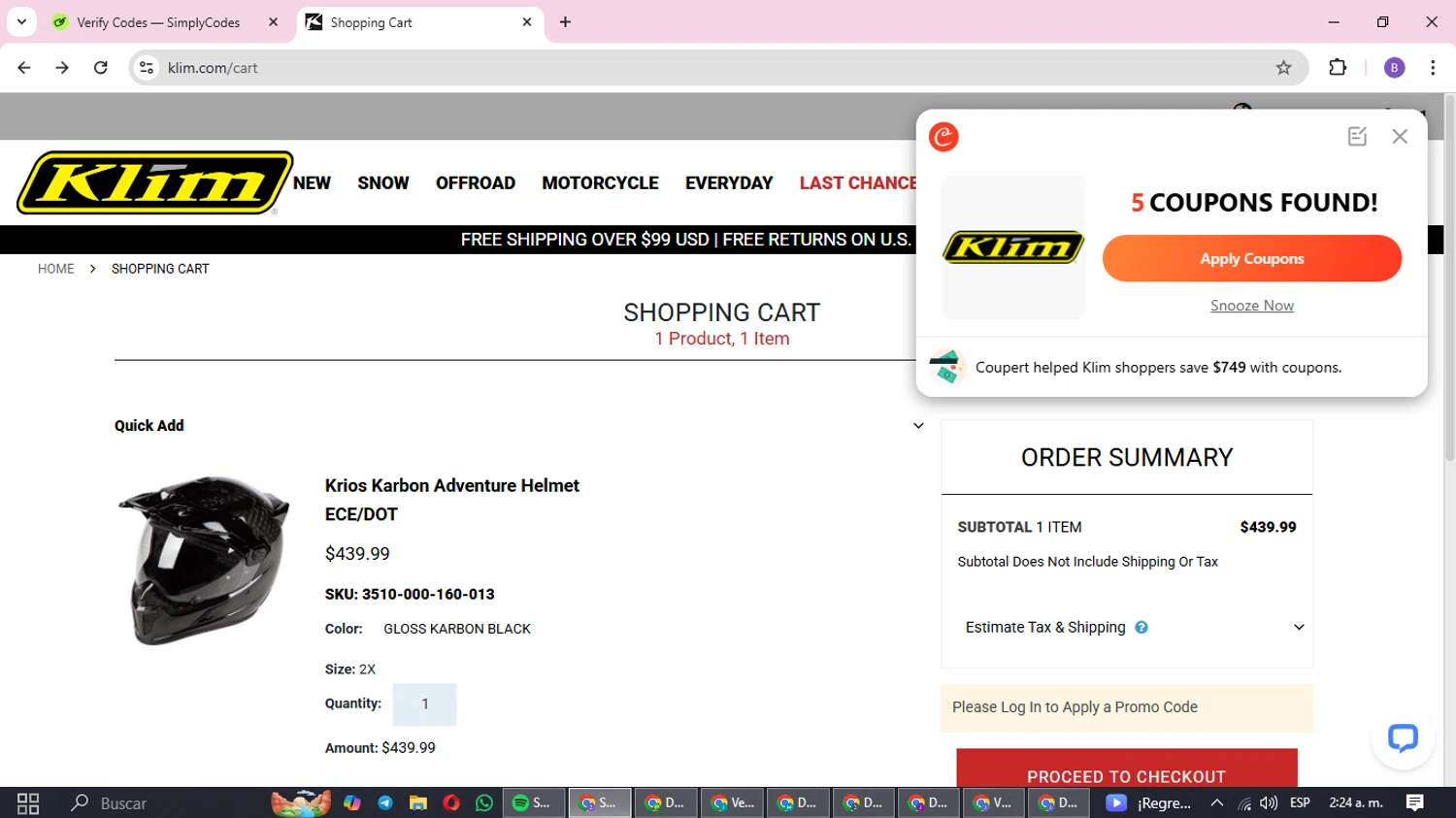This screenshot has height=818, width=1456.
Task: Reload the current page
Action: [x=101, y=68]
